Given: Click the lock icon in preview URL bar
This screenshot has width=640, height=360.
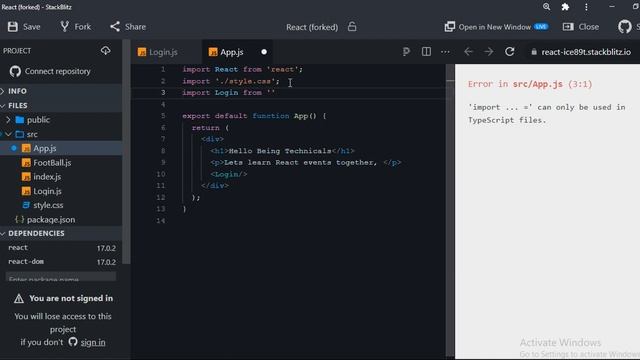Looking at the screenshot, I should tap(534, 52).
